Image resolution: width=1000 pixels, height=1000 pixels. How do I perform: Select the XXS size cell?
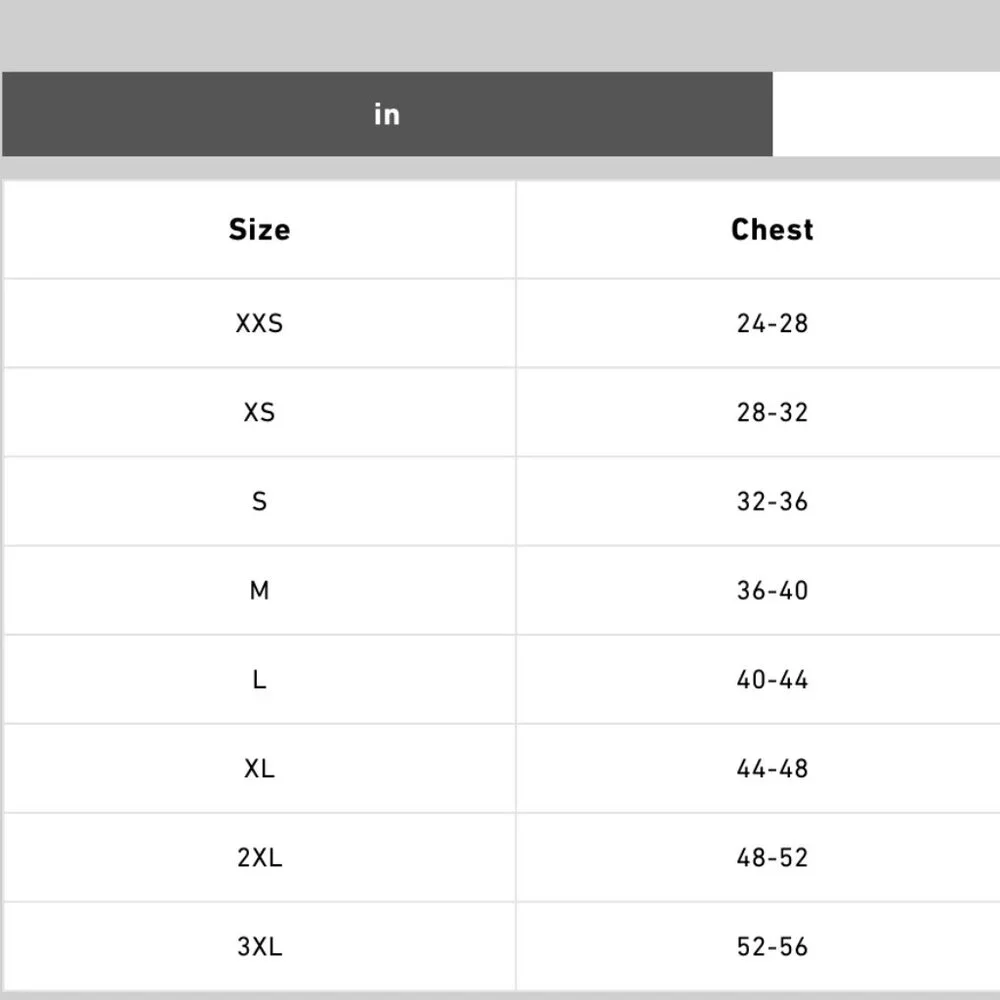259,324
